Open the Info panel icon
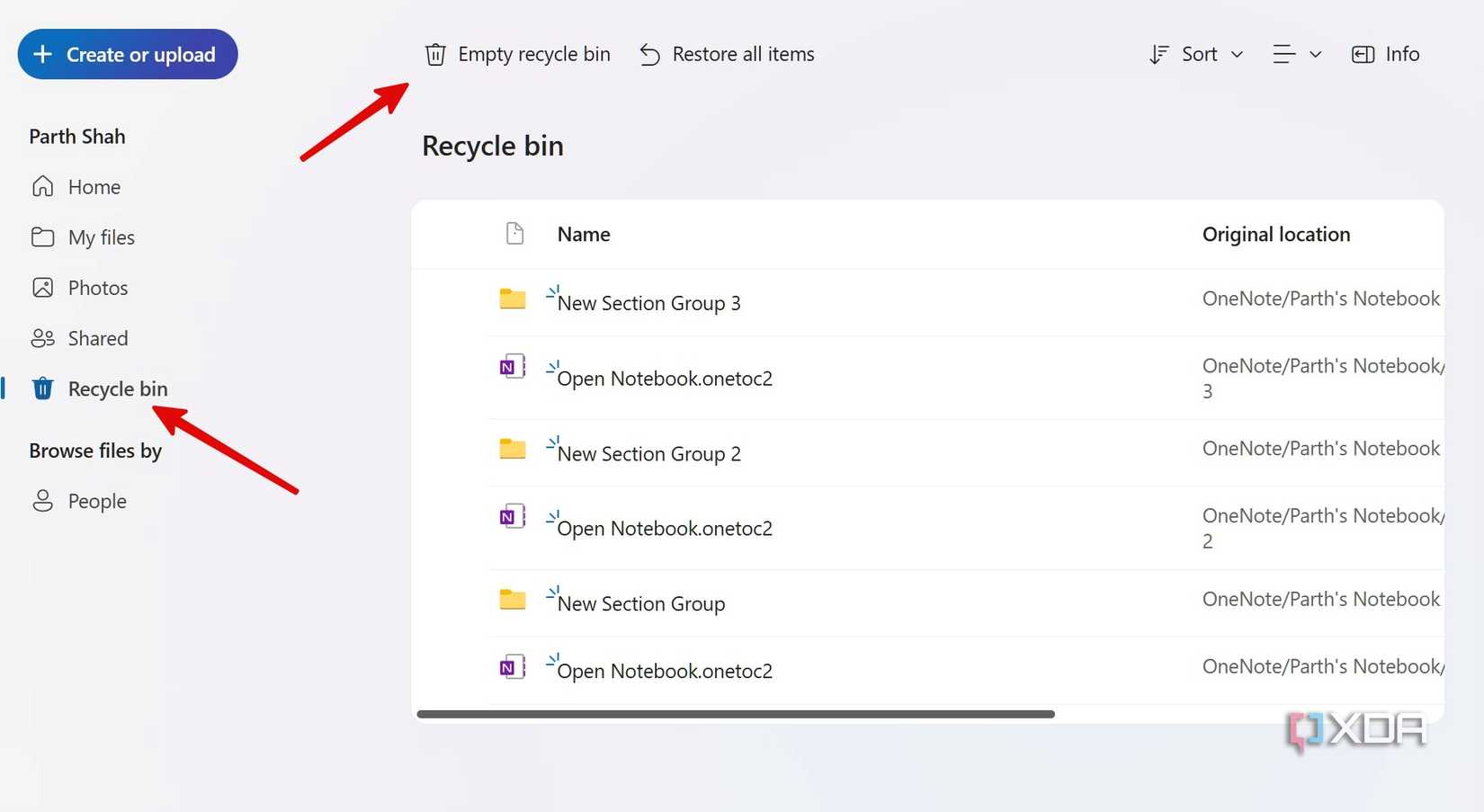Viewport: 1484px width, 812px height. [x=1361, y=54]
